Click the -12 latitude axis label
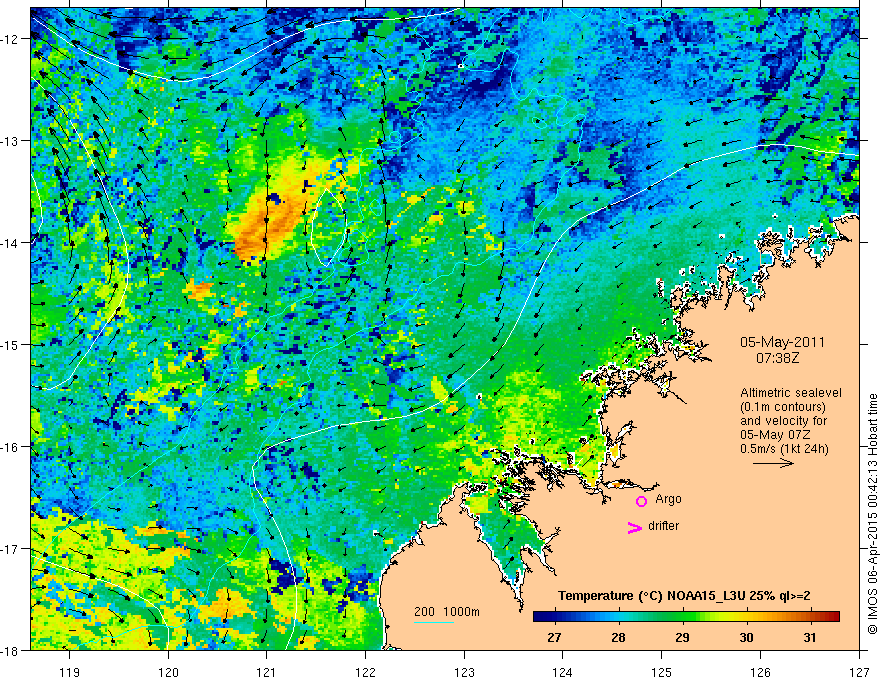Image resolution: width=880 pixels, height=680 pixels. pyautogui.click(x=10, y=39)
